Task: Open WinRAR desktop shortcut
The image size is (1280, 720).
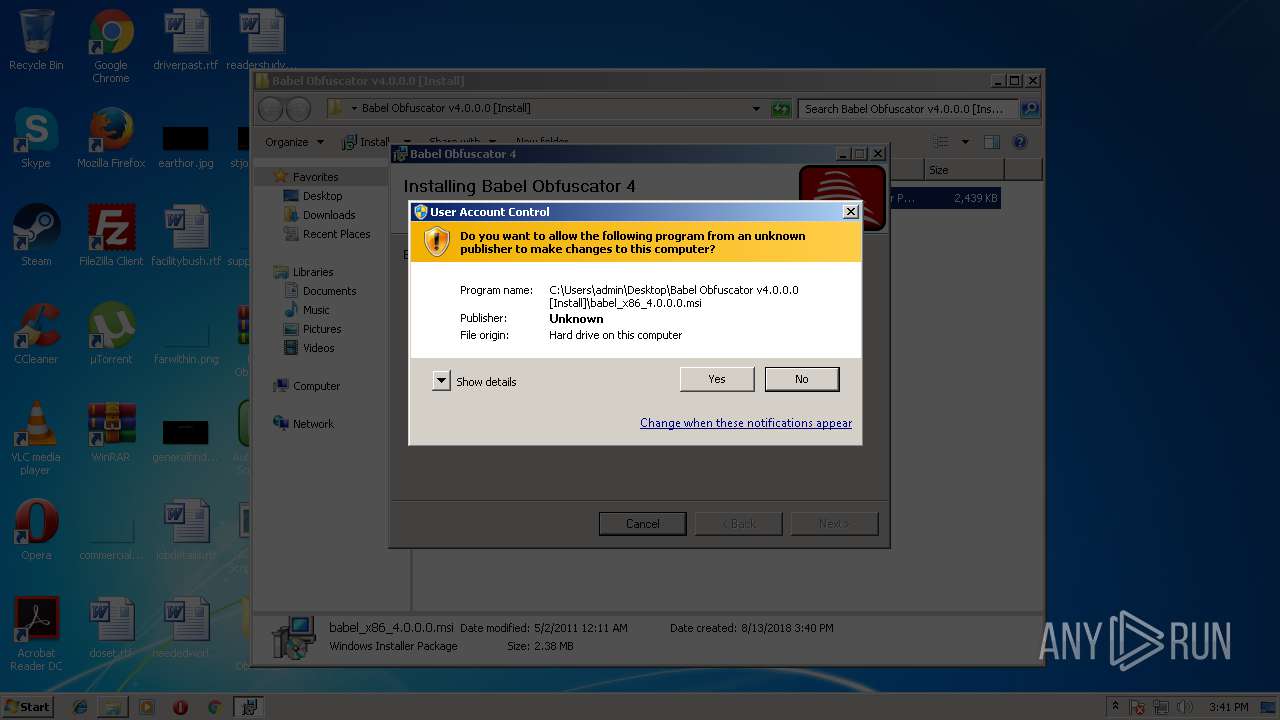Action: 111,433
